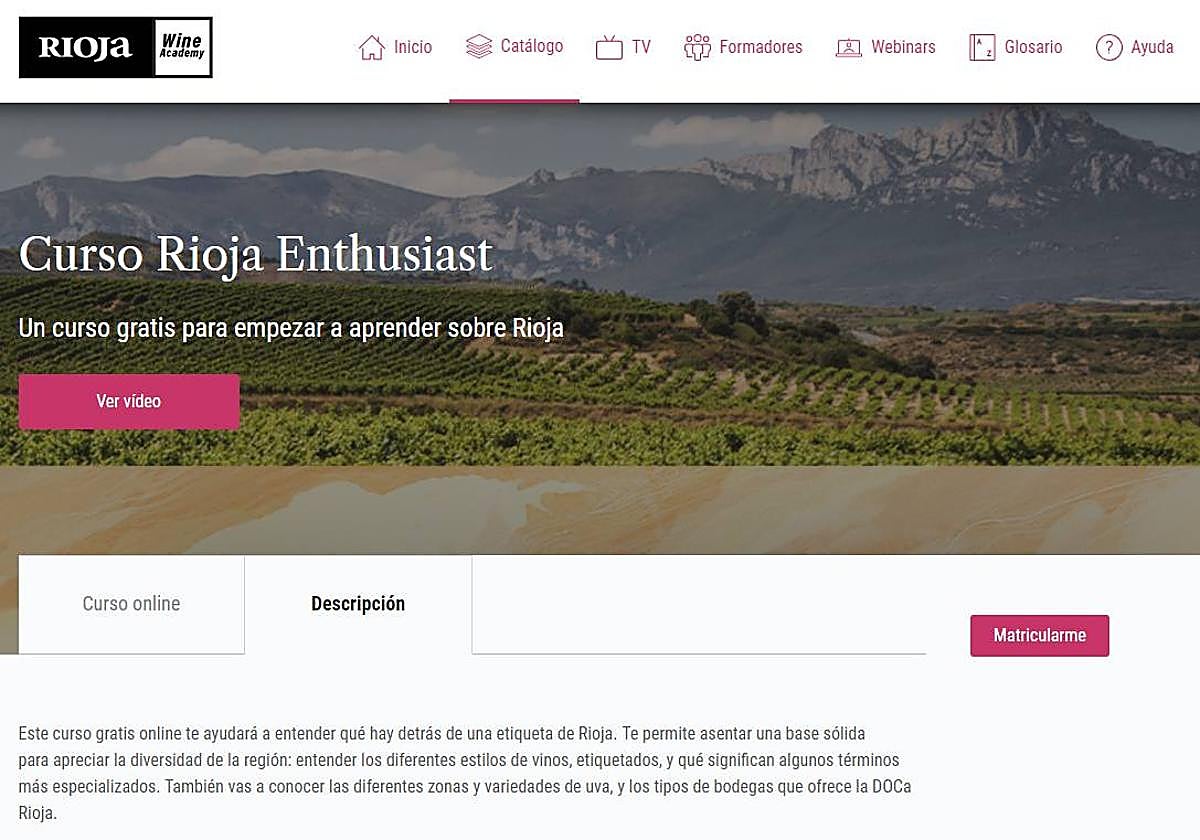Click the house icon beside Inicio
The image size is (1200, 840).
pyautogui.click(x=372, y=47)
